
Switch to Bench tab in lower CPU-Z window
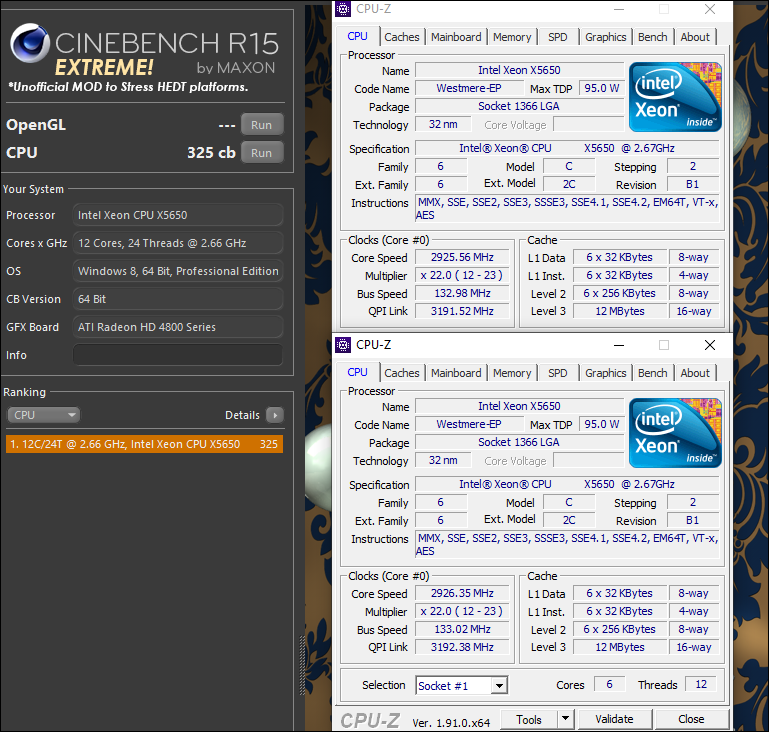tap(652, 373)
